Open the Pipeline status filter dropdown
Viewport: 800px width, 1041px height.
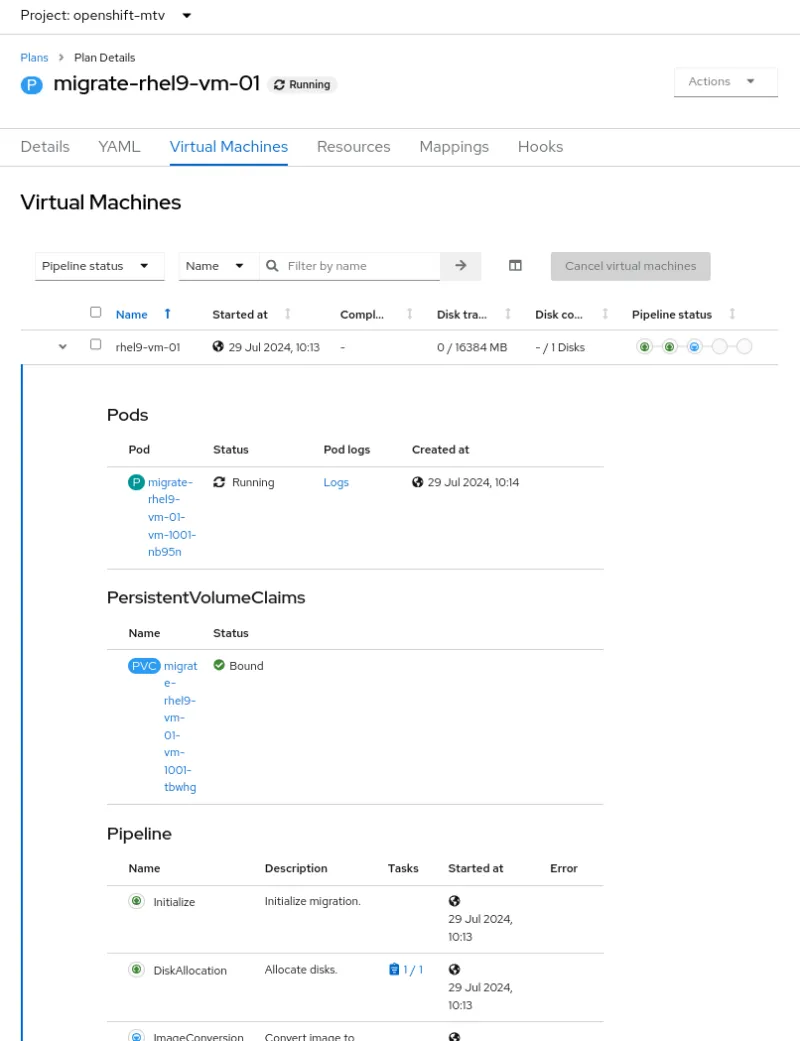[x=99, y=265]
